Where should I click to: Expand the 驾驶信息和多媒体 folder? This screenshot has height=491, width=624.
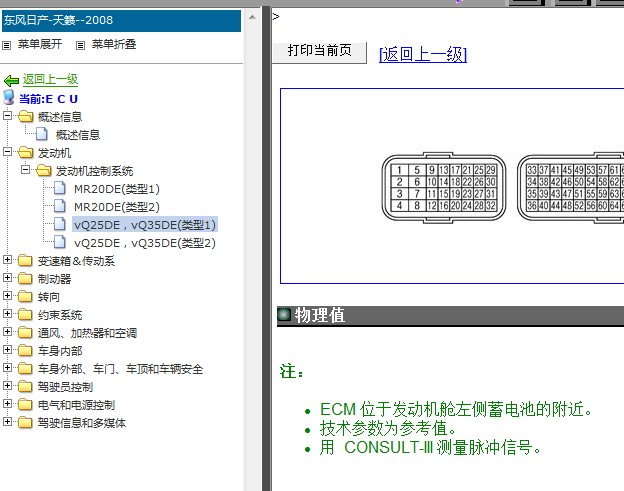click(7, 421)
